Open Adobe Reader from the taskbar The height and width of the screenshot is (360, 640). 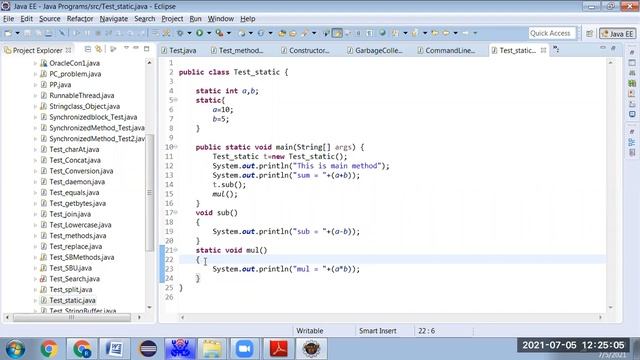[x=278, y=349]
